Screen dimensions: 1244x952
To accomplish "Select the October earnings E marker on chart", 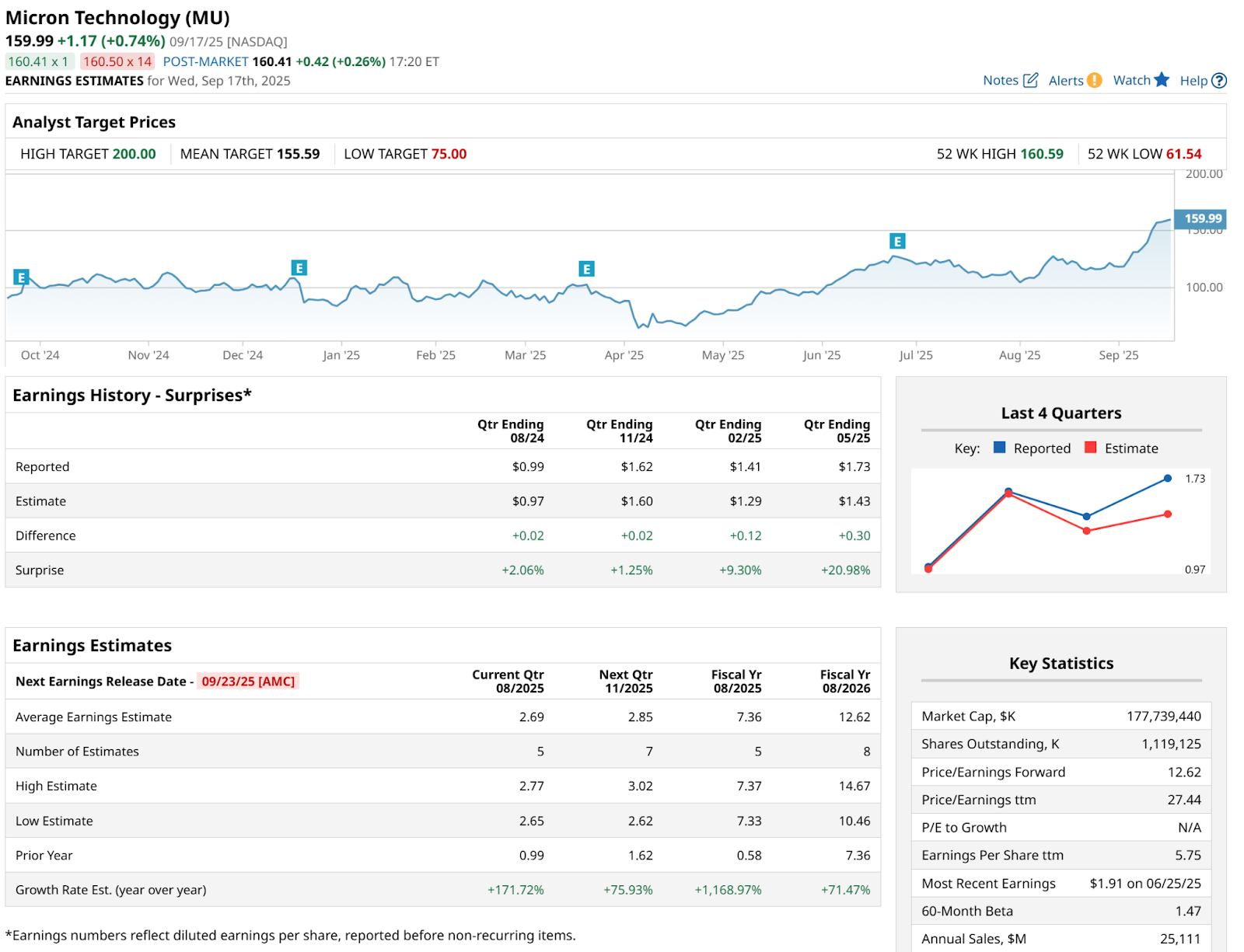I will (x=22, y=277).
